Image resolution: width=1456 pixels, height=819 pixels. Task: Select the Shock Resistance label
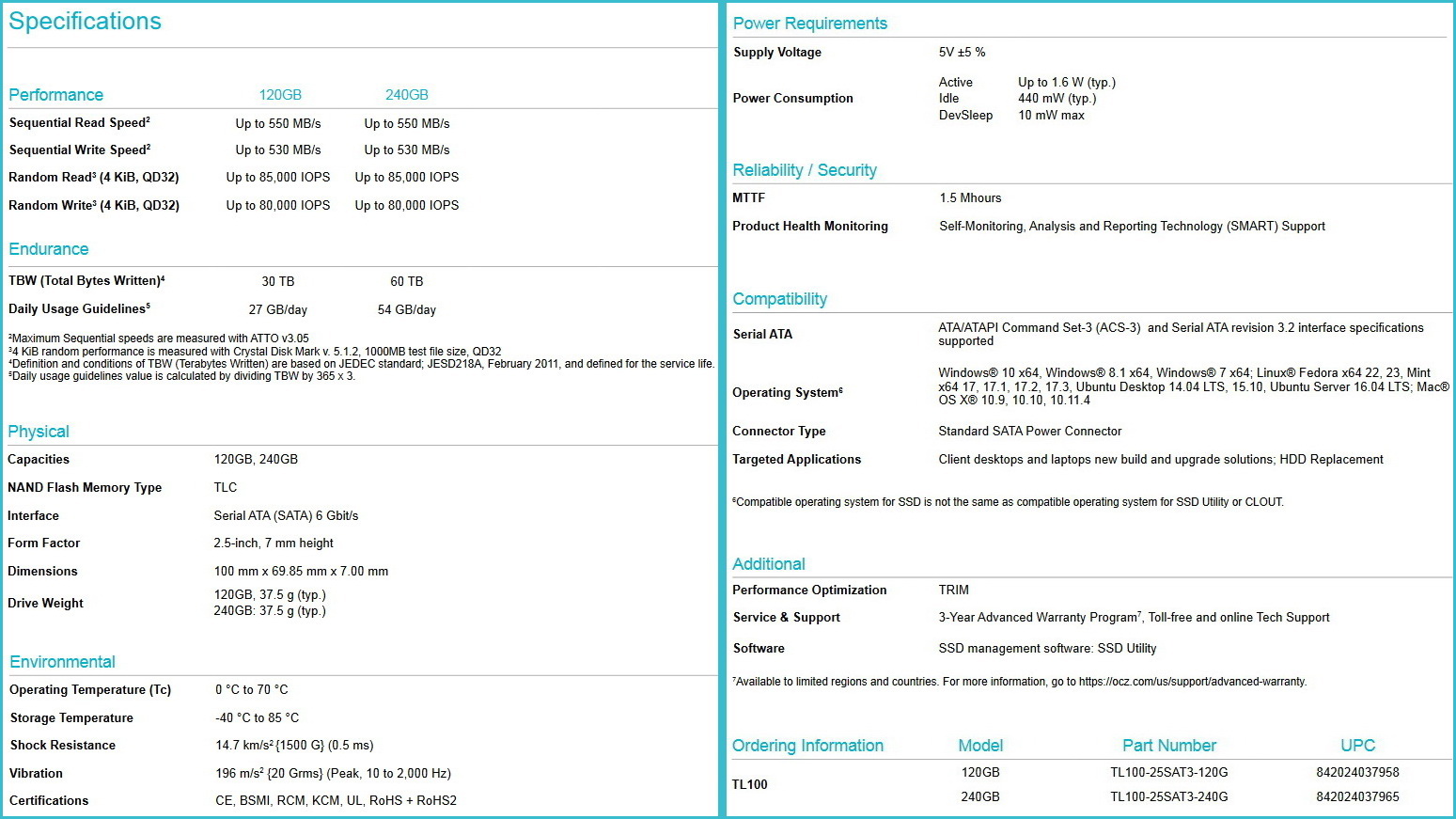63,745
